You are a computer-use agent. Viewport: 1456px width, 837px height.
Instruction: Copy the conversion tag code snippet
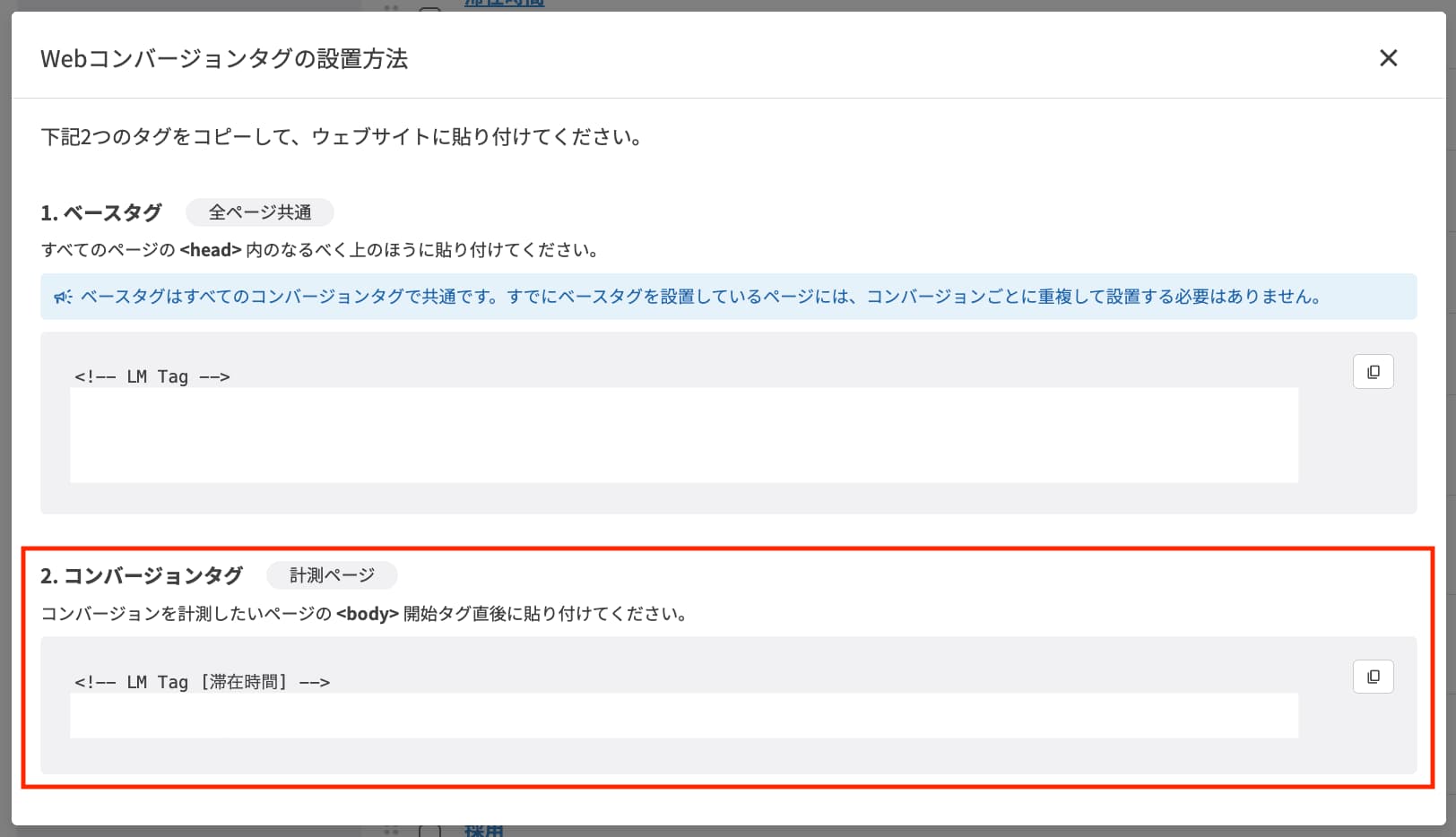1373,677
